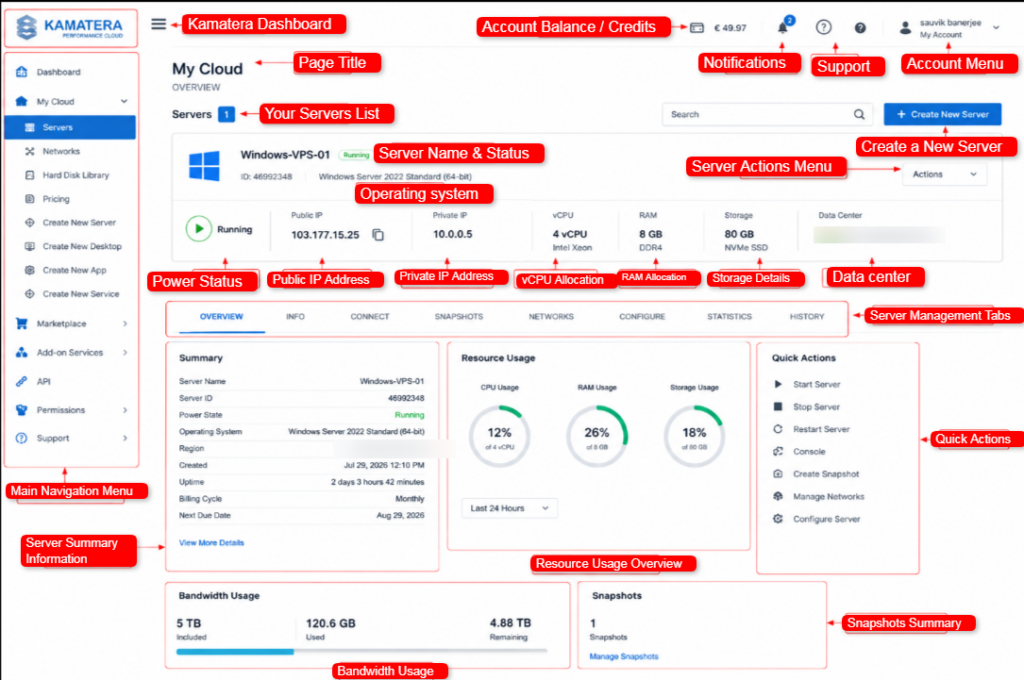
Task: Open the support question mark circle icon
Action: (824, 27)
